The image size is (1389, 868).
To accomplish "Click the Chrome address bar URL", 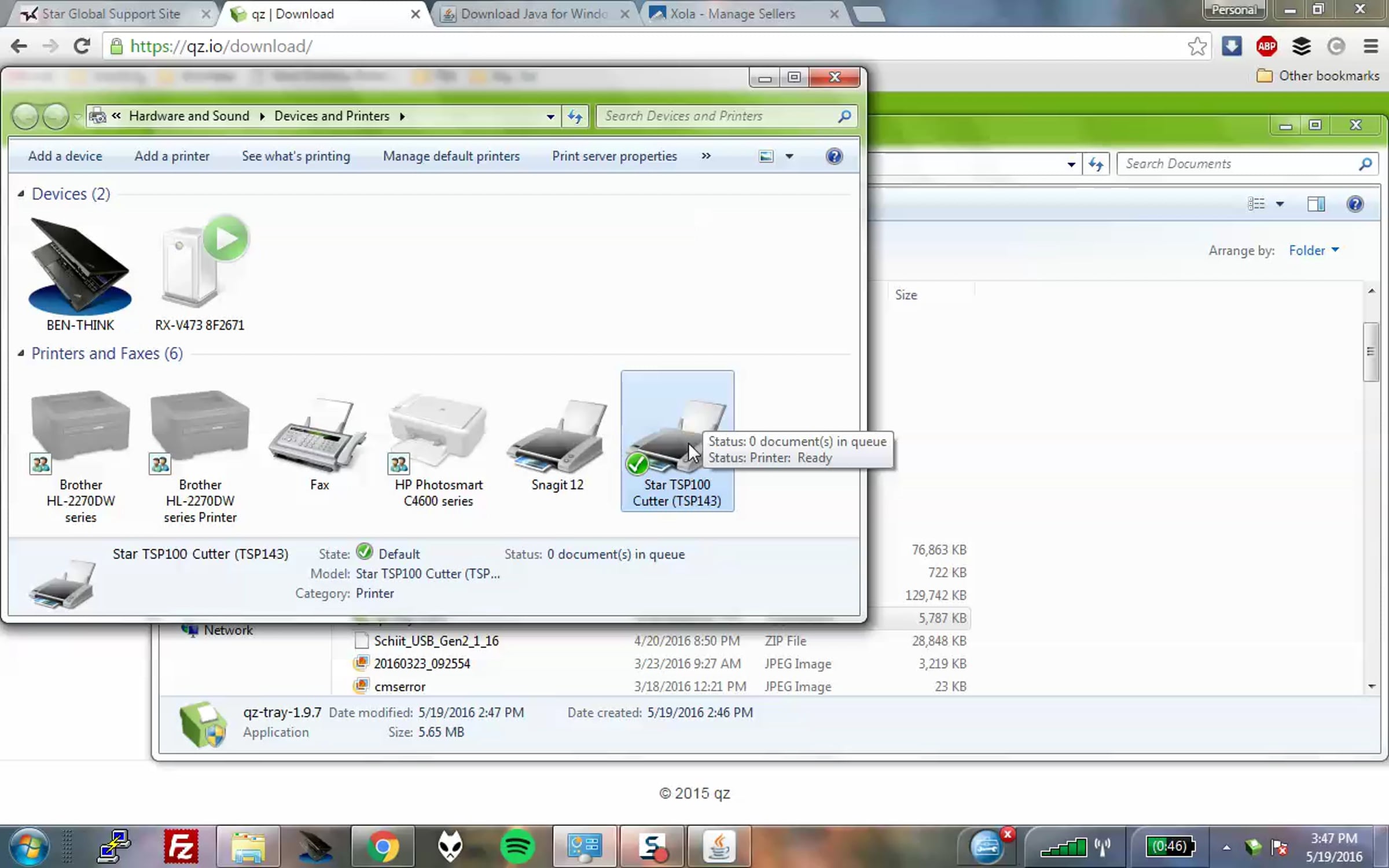I will click(x=221, y=46).
